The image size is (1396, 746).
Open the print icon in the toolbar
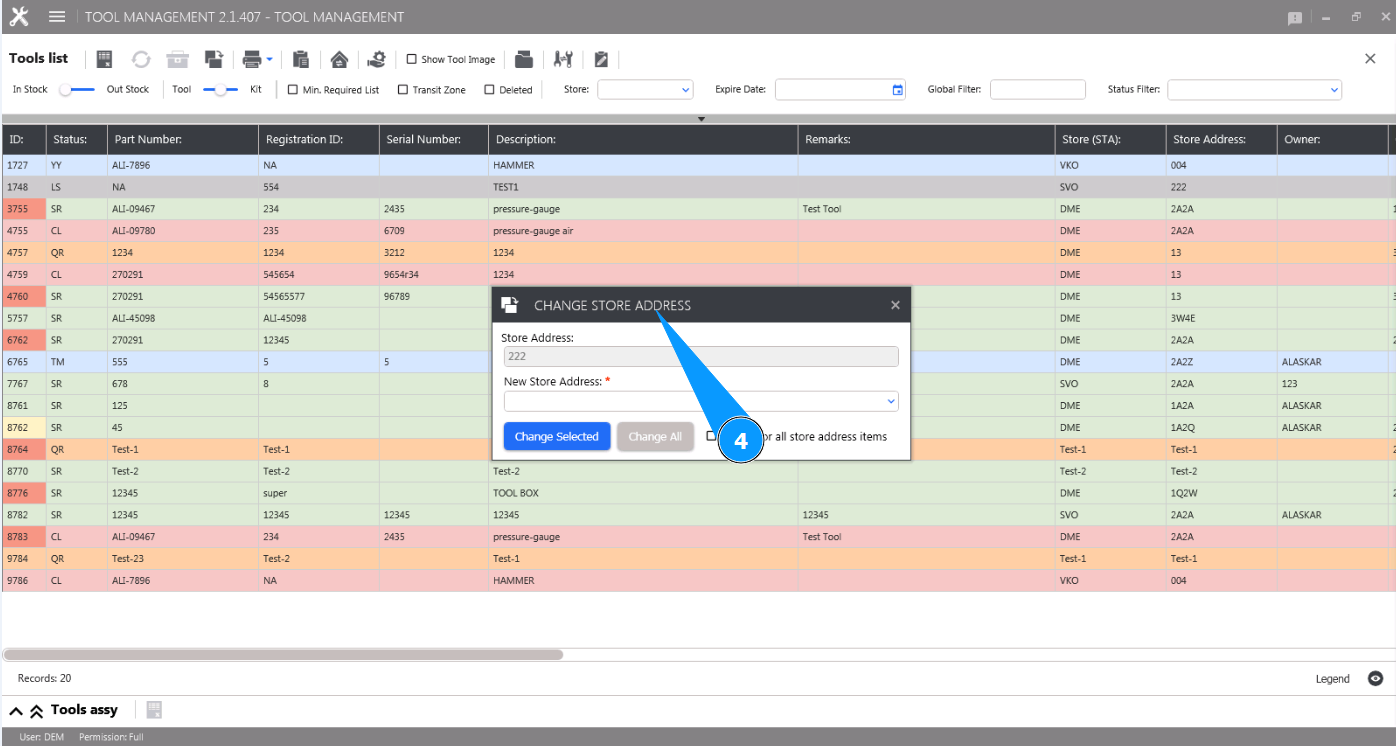click(x=252, y=59)
